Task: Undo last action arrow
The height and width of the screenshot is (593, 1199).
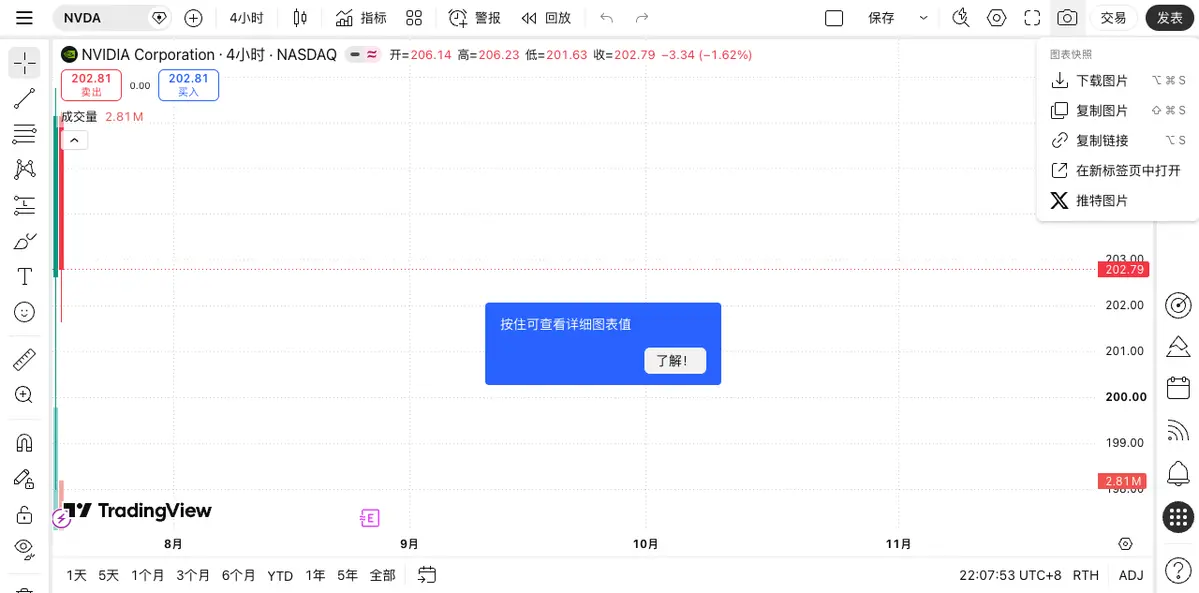Action: (606, 18)
